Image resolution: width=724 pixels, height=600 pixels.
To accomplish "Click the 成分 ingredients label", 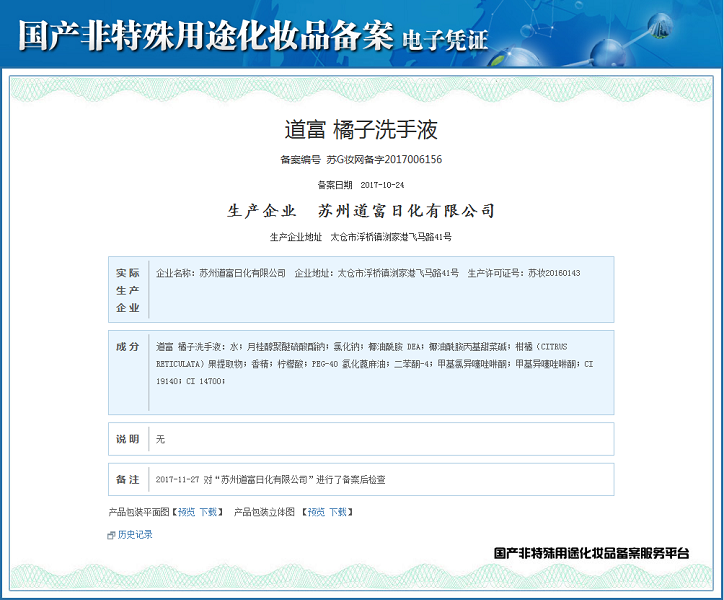I will tap(128, 346).
